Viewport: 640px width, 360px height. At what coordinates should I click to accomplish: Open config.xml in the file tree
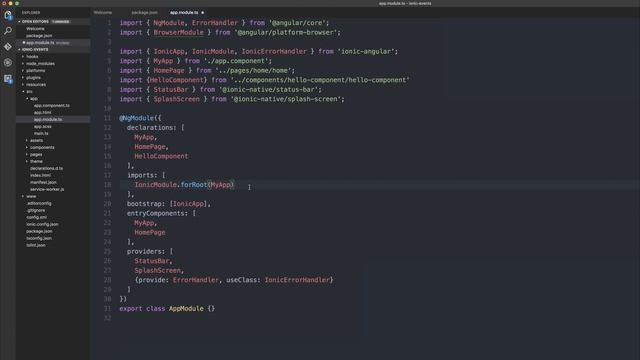[36, 217]
